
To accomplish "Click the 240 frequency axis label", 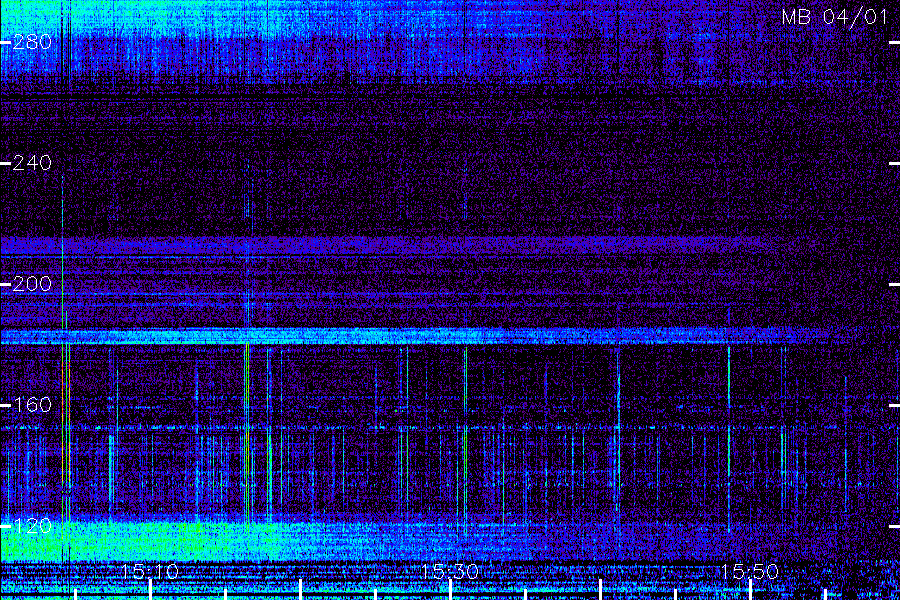I will pyautogui.click(x=32, y=163).
